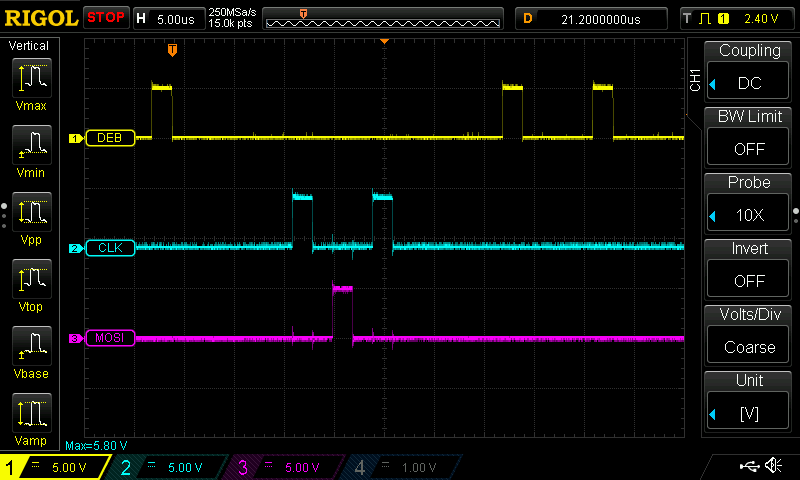Image resolution: width=800 pixels, height=480 pixels.
Task: Select the Vbase measurement icon
Action: pos(32,346)
